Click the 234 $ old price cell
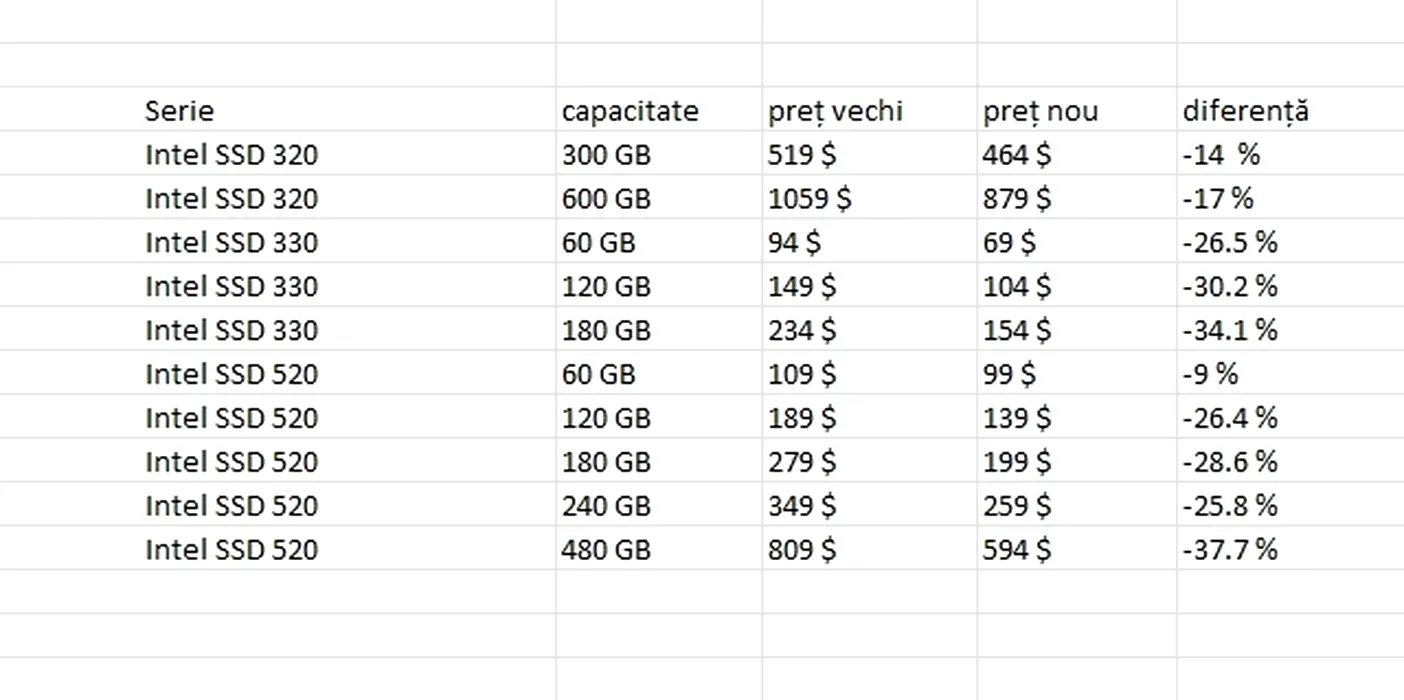The image size is (1404, 700). pyautogui.click(x=870, y=330)
